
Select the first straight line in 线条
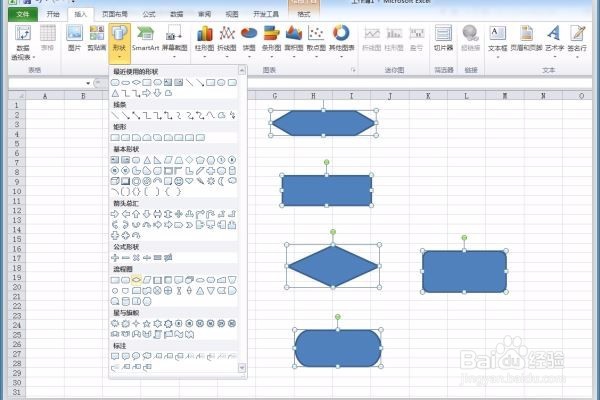pyautogui.click(x=115, y=115)
